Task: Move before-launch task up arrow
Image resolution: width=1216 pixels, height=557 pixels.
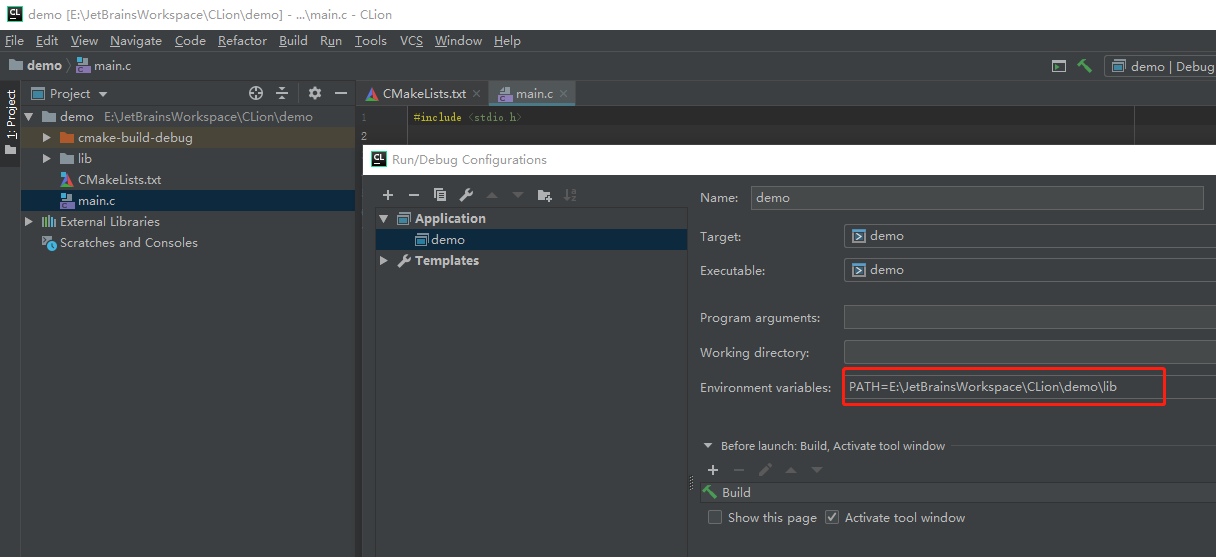Action: tap(791, 470)
